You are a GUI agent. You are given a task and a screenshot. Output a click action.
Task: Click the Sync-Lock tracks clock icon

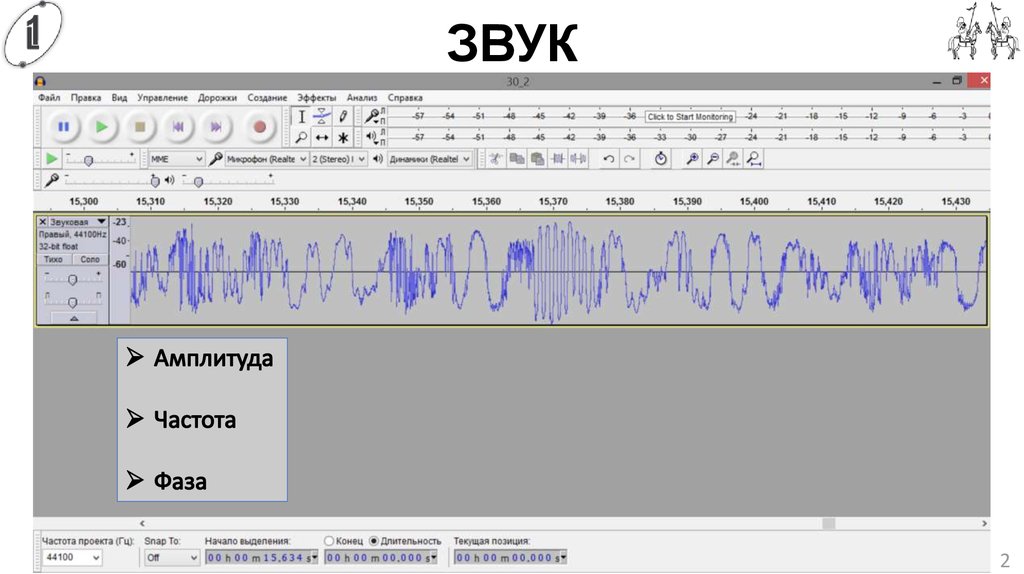pyautogui.click(x=660, y=159)
